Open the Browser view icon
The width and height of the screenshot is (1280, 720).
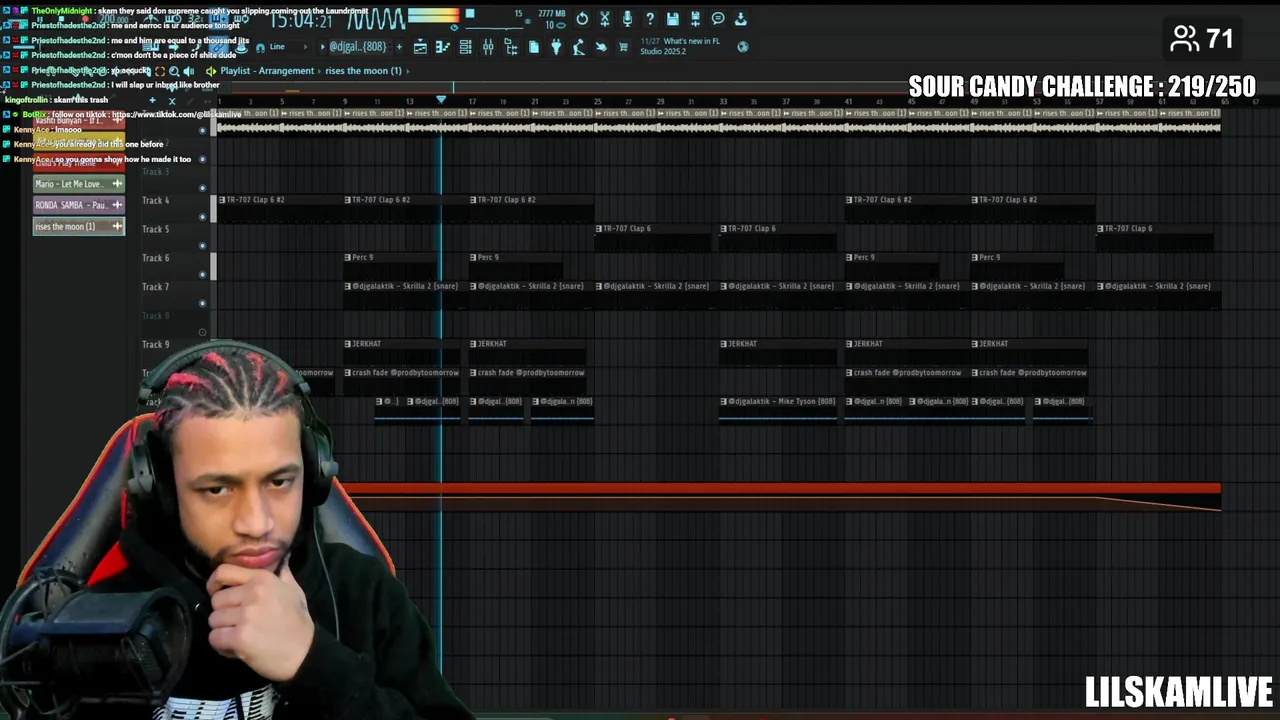pyautogui.click(x=511, y=47)
